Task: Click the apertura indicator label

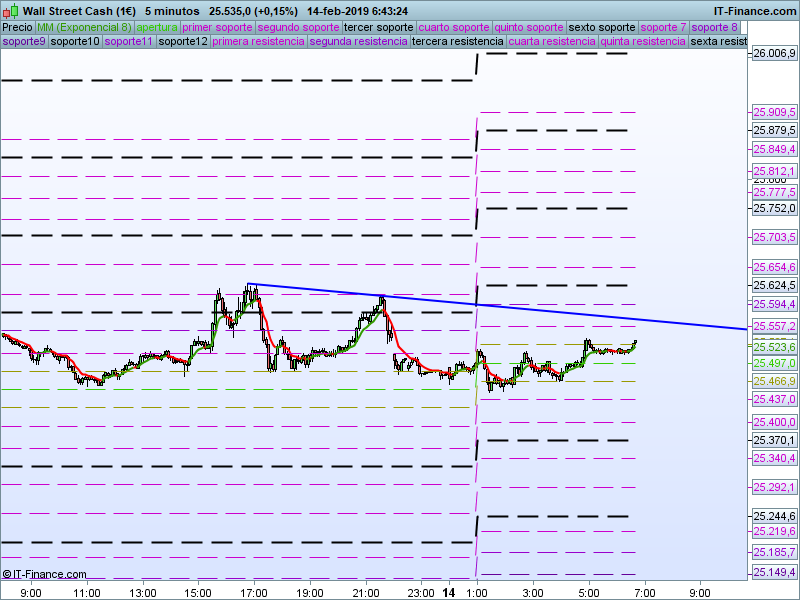Action: (157, 27)
